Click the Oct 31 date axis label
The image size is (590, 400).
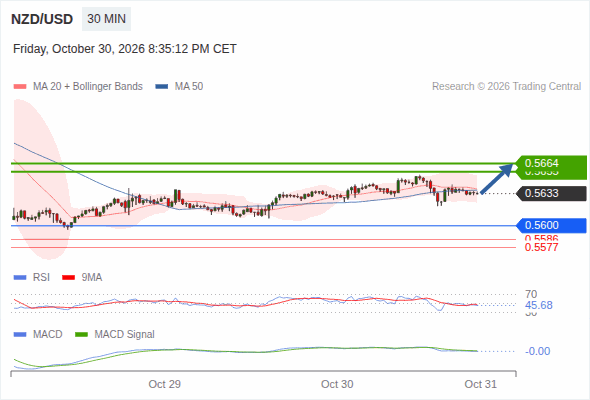pos(481,384)
